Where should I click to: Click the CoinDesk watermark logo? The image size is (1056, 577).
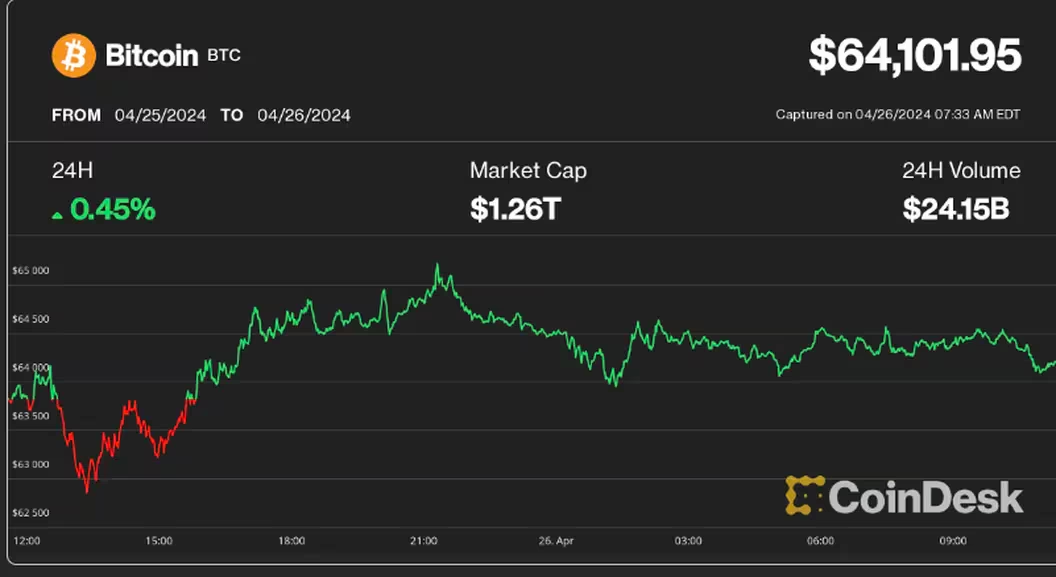point(904,496)
